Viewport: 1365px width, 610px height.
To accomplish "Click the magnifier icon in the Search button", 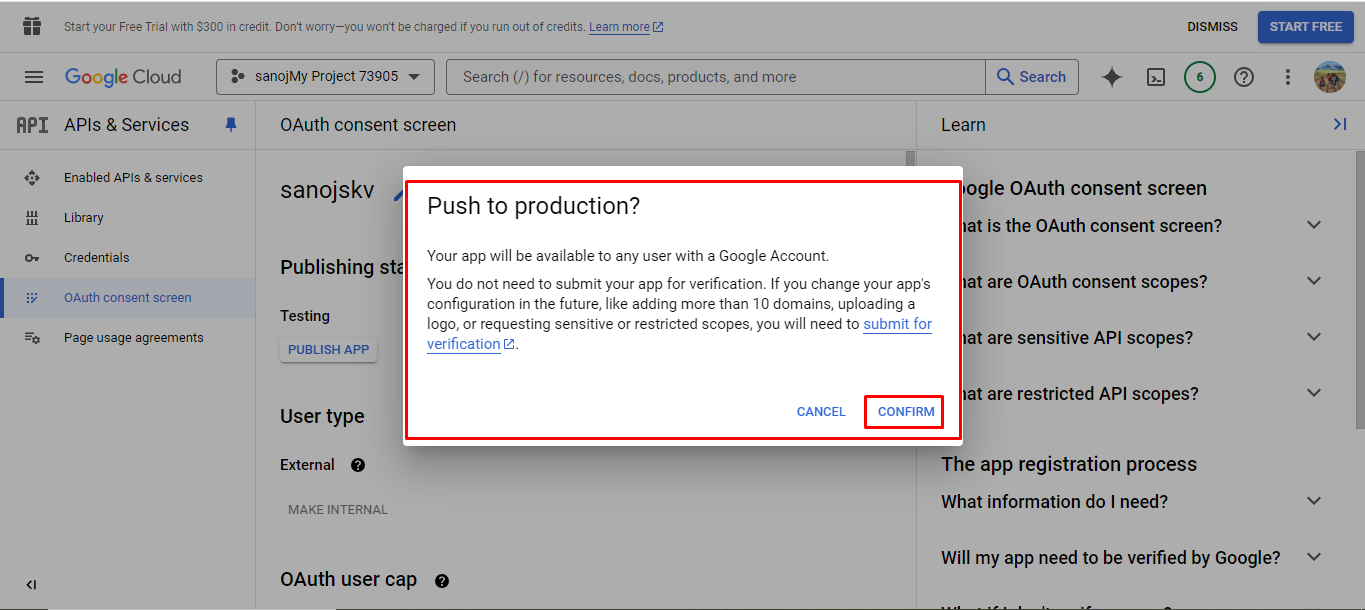I will click(1006, 77).
